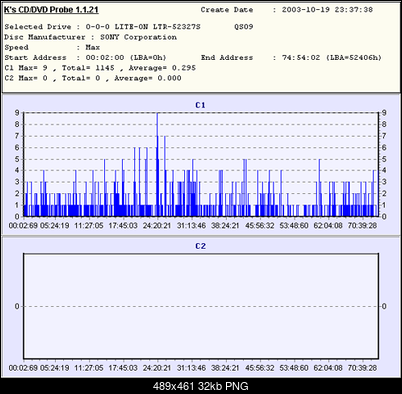Click the 24:20:21 label under the C1 chart

157,226
